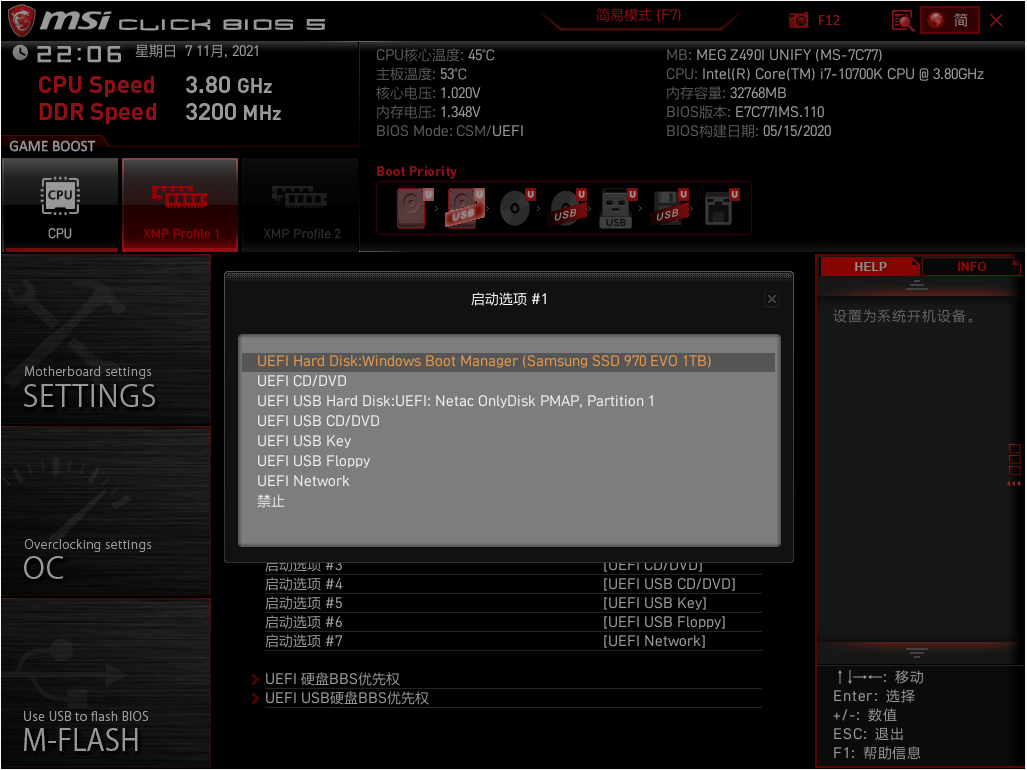Click the GAME BOOST label

coord(52,146)
